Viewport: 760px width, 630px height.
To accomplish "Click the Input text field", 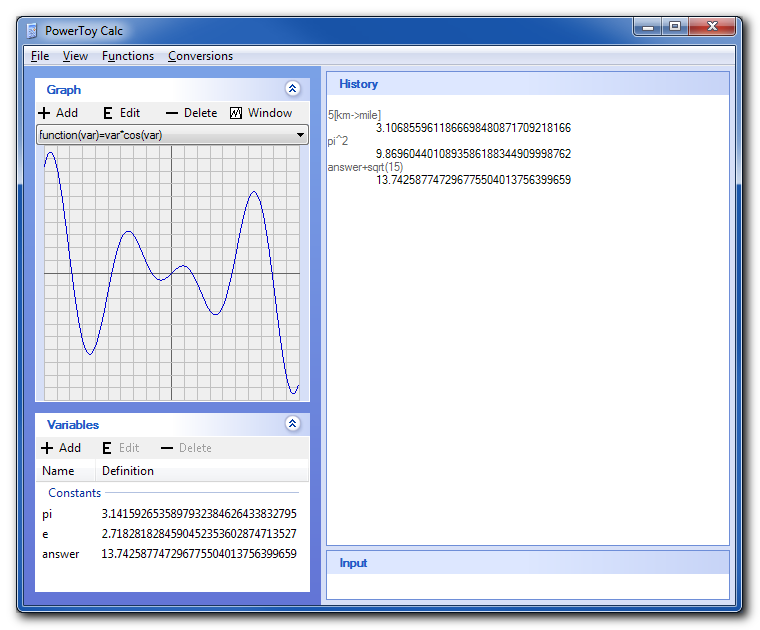I will click(528, 586).
